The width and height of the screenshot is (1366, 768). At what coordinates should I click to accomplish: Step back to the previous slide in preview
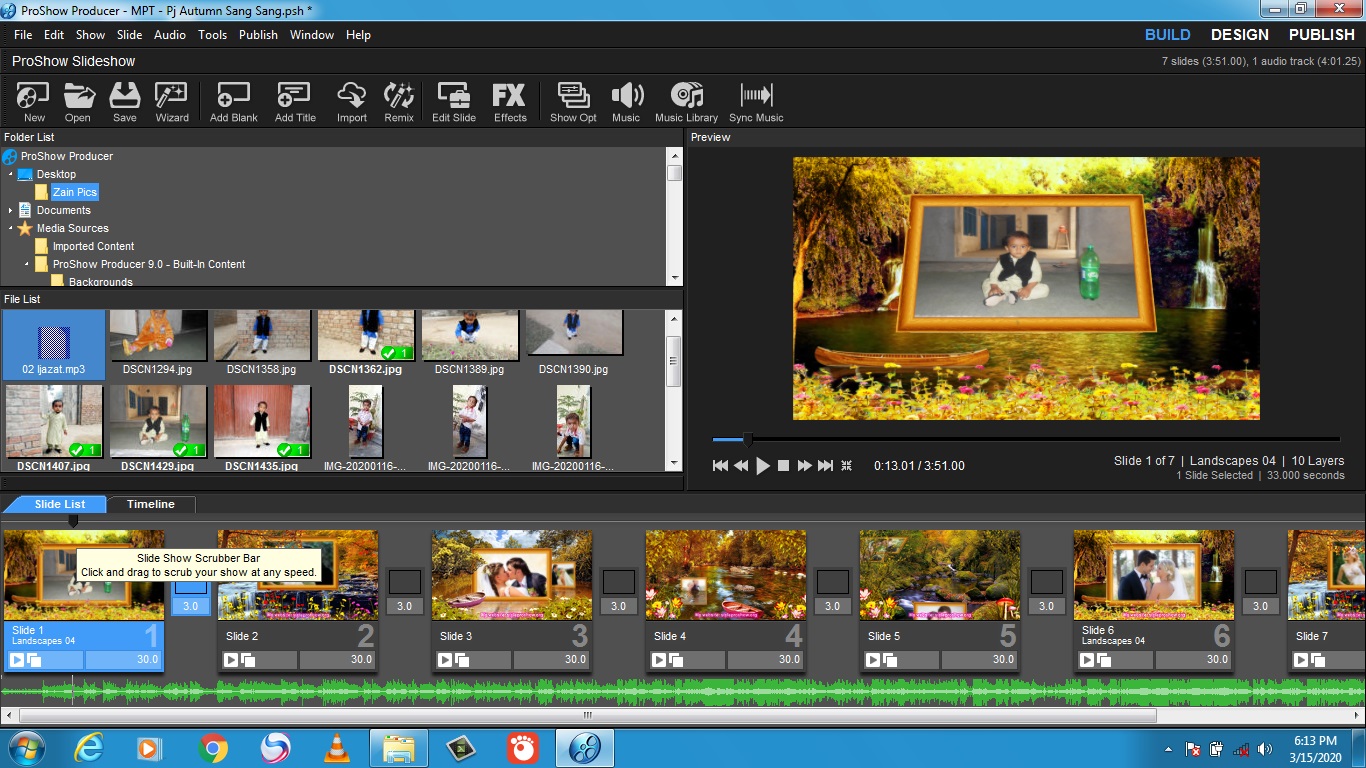click(741, 466)
